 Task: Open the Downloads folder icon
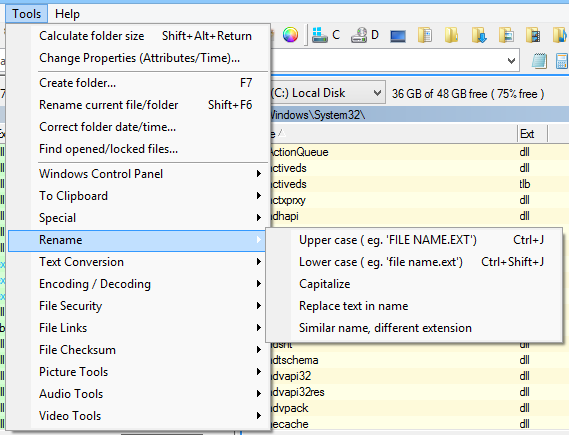[x=479, y=35]
